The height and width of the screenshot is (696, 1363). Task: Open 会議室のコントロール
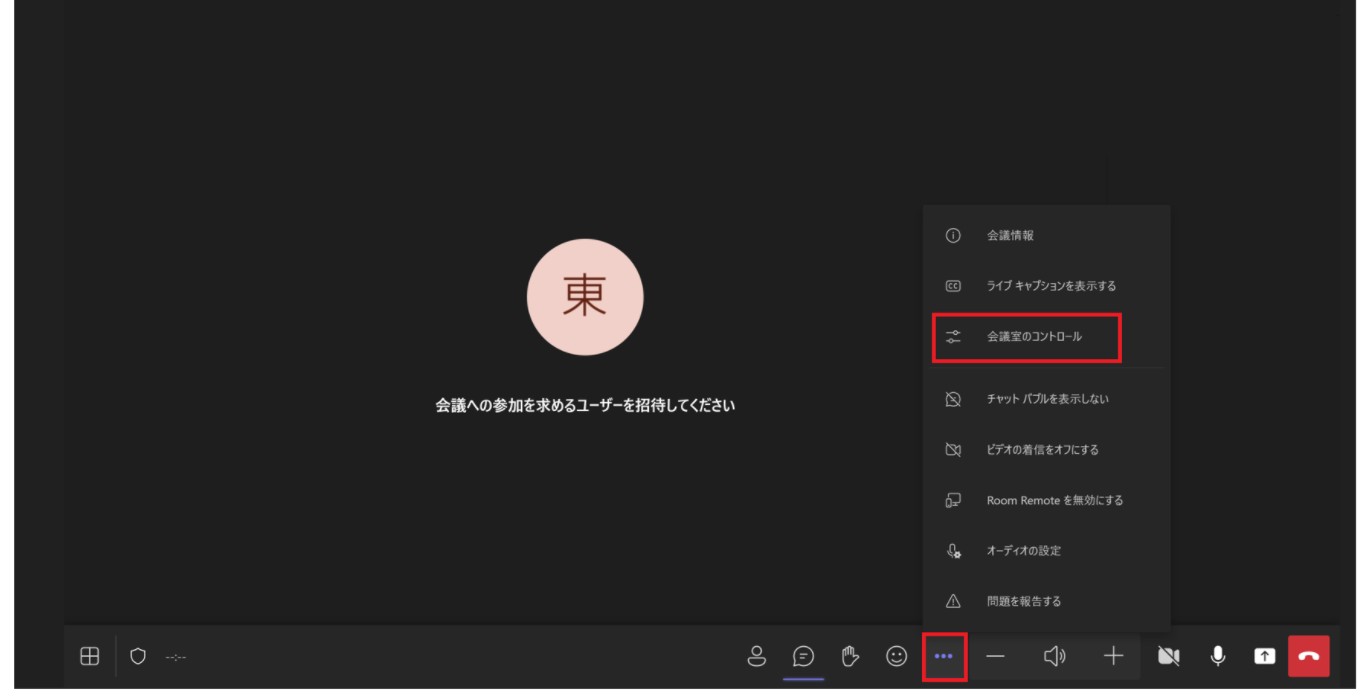point(1046,337)
